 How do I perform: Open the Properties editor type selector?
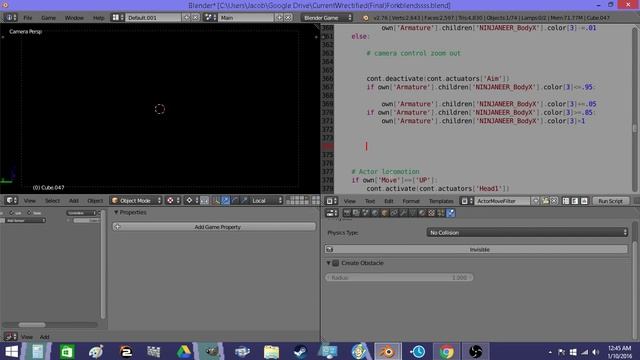click(331, 213)
